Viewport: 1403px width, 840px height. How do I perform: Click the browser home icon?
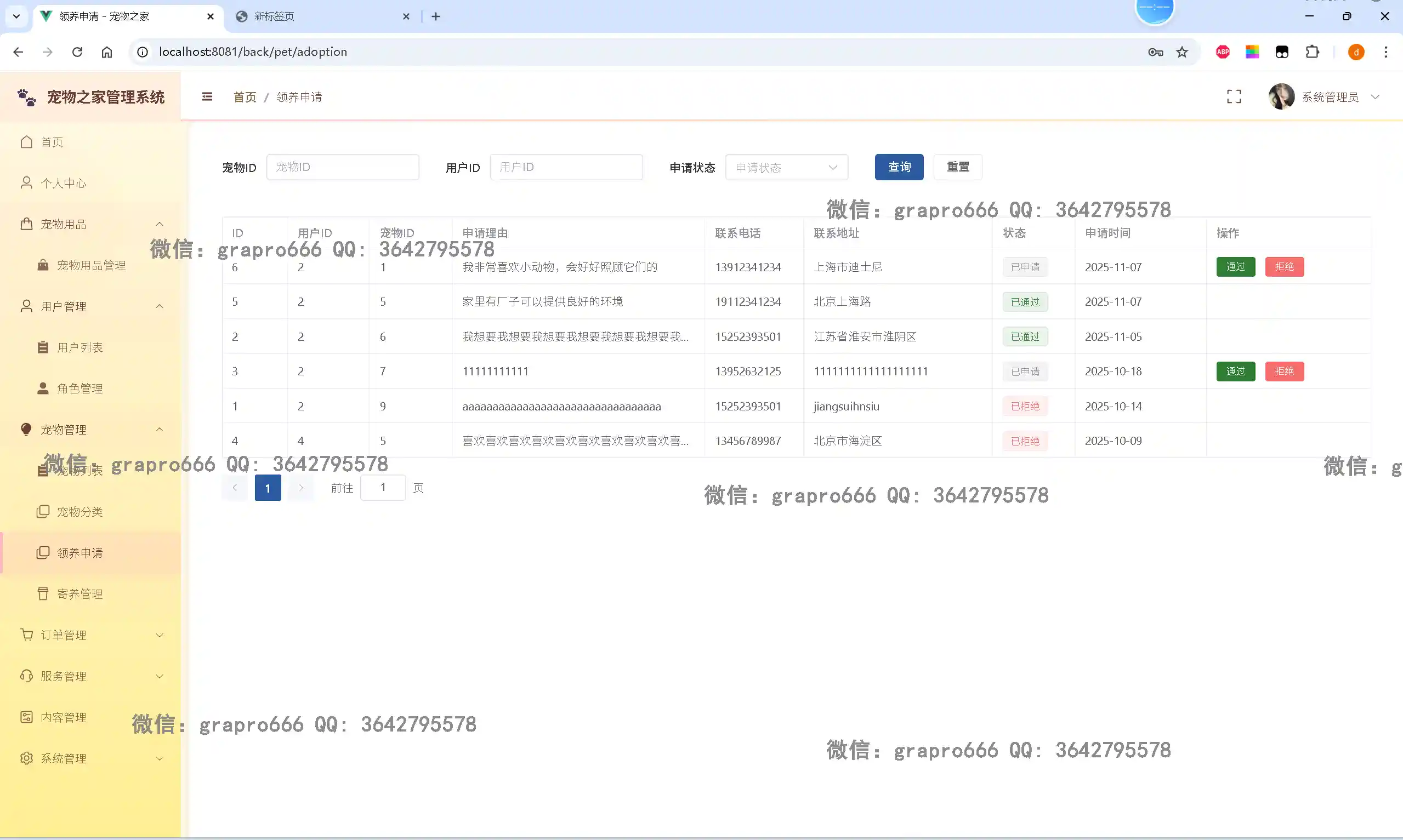pos(107,52)
